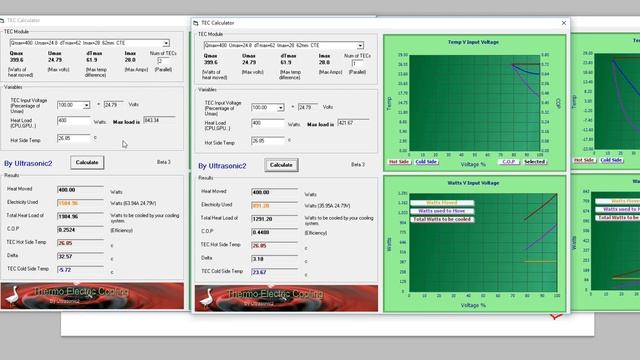Close the front TEC Calculator window
The image size is (640, 360).
[564, 23]
